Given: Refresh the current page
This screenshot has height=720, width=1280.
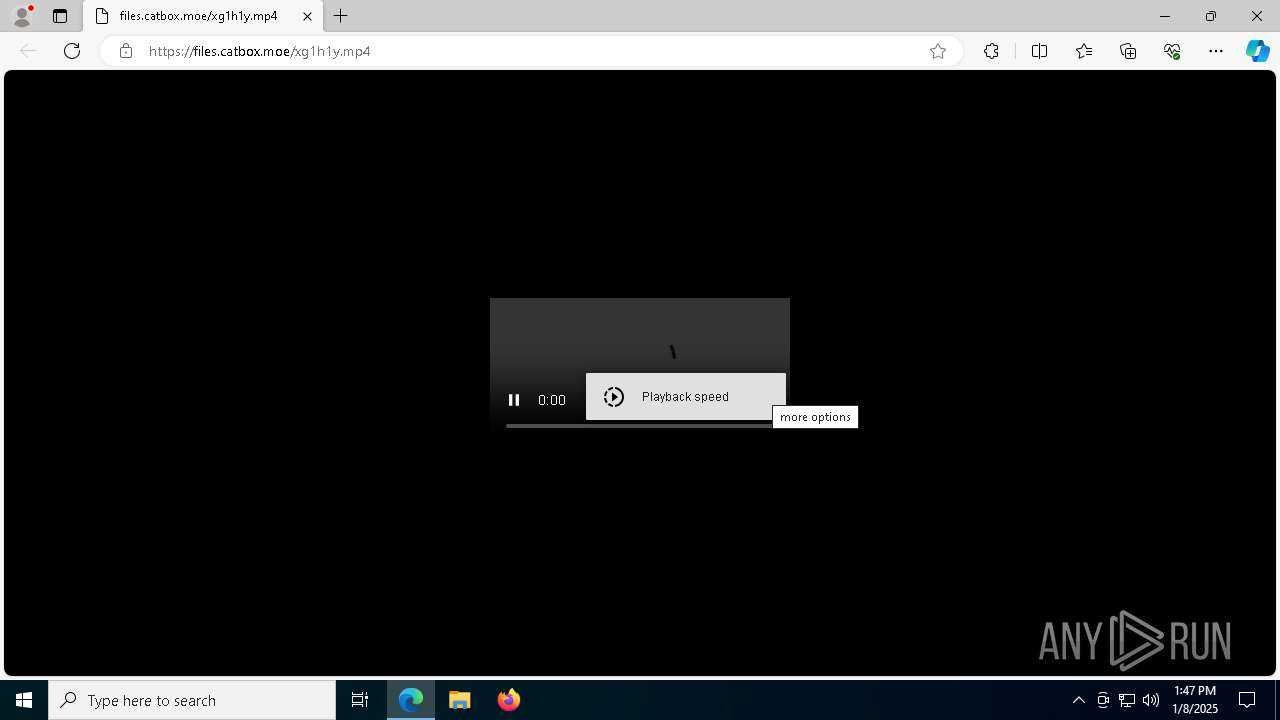Looking at the screenshot, I should point(72,51).
